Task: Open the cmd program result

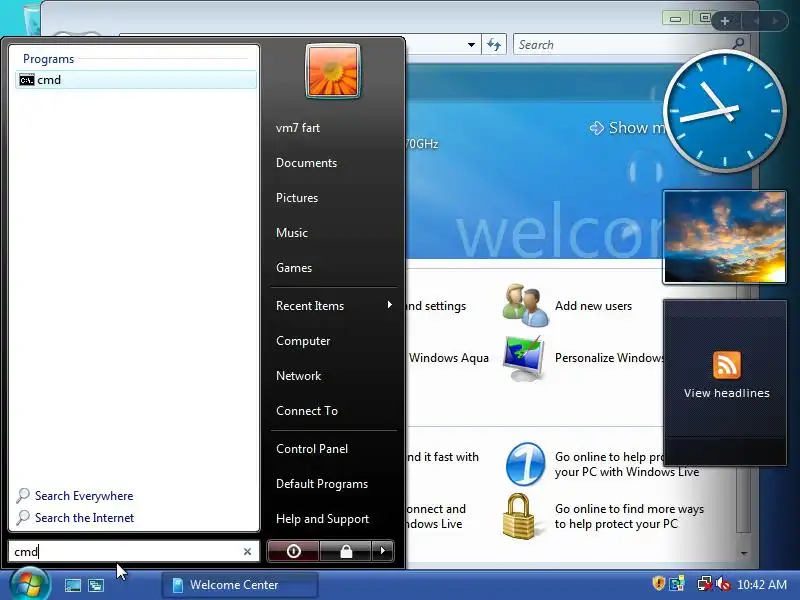Action: click(136, 80)
